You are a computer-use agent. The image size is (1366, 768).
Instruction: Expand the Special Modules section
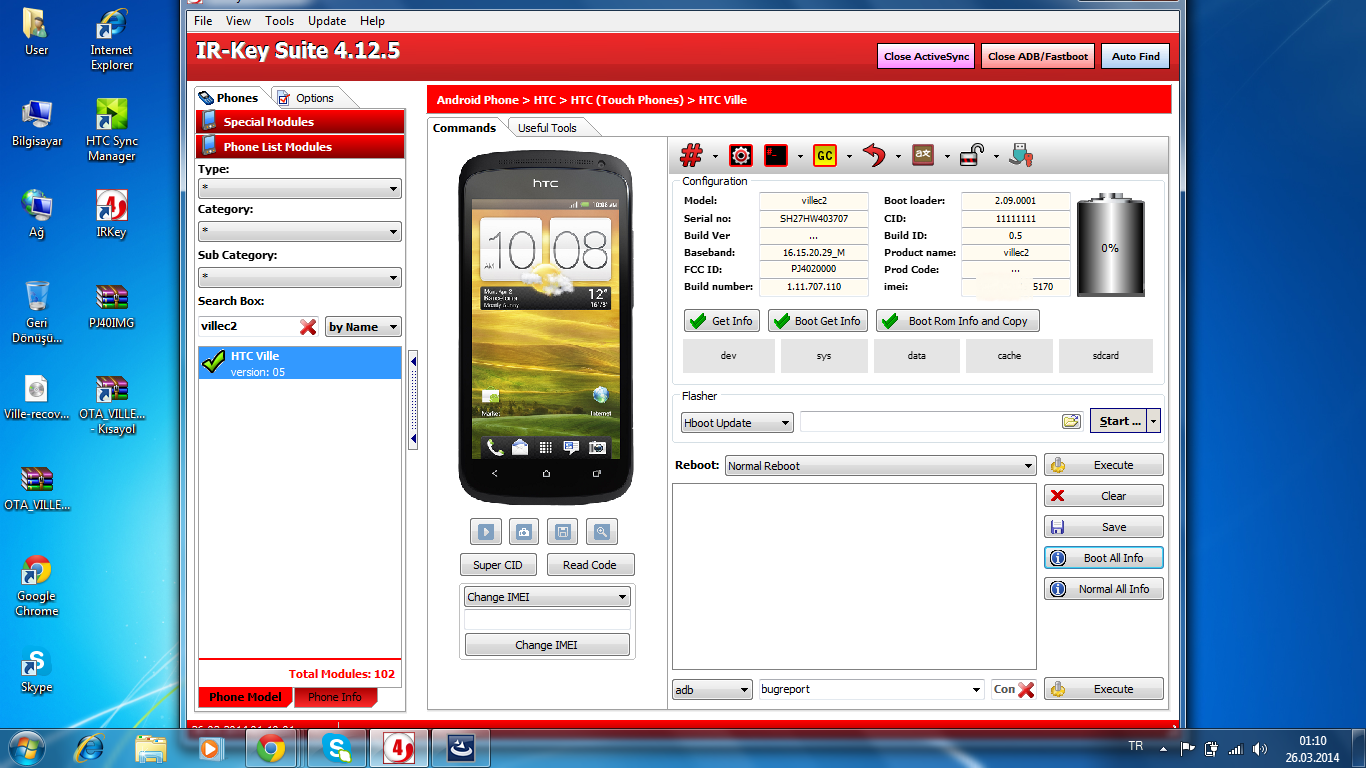pos(300,122)
